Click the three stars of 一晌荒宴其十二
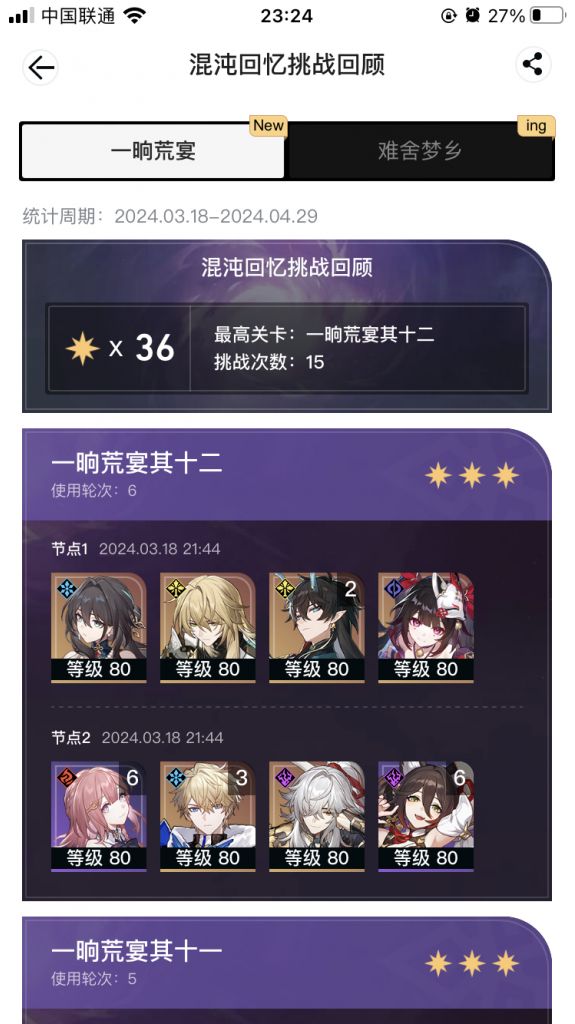 (x=472, y=475)
